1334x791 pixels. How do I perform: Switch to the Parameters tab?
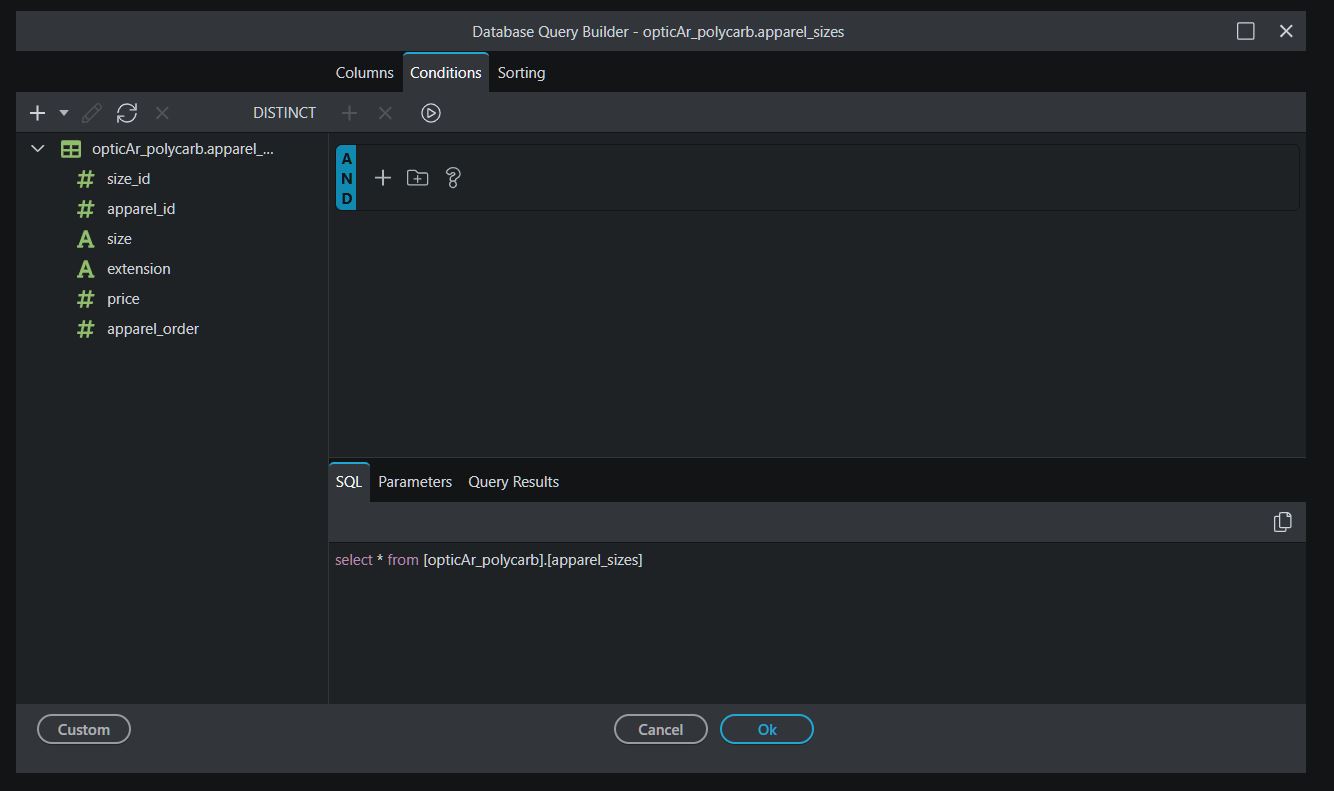pyautogui.click(x=415, y=482)
